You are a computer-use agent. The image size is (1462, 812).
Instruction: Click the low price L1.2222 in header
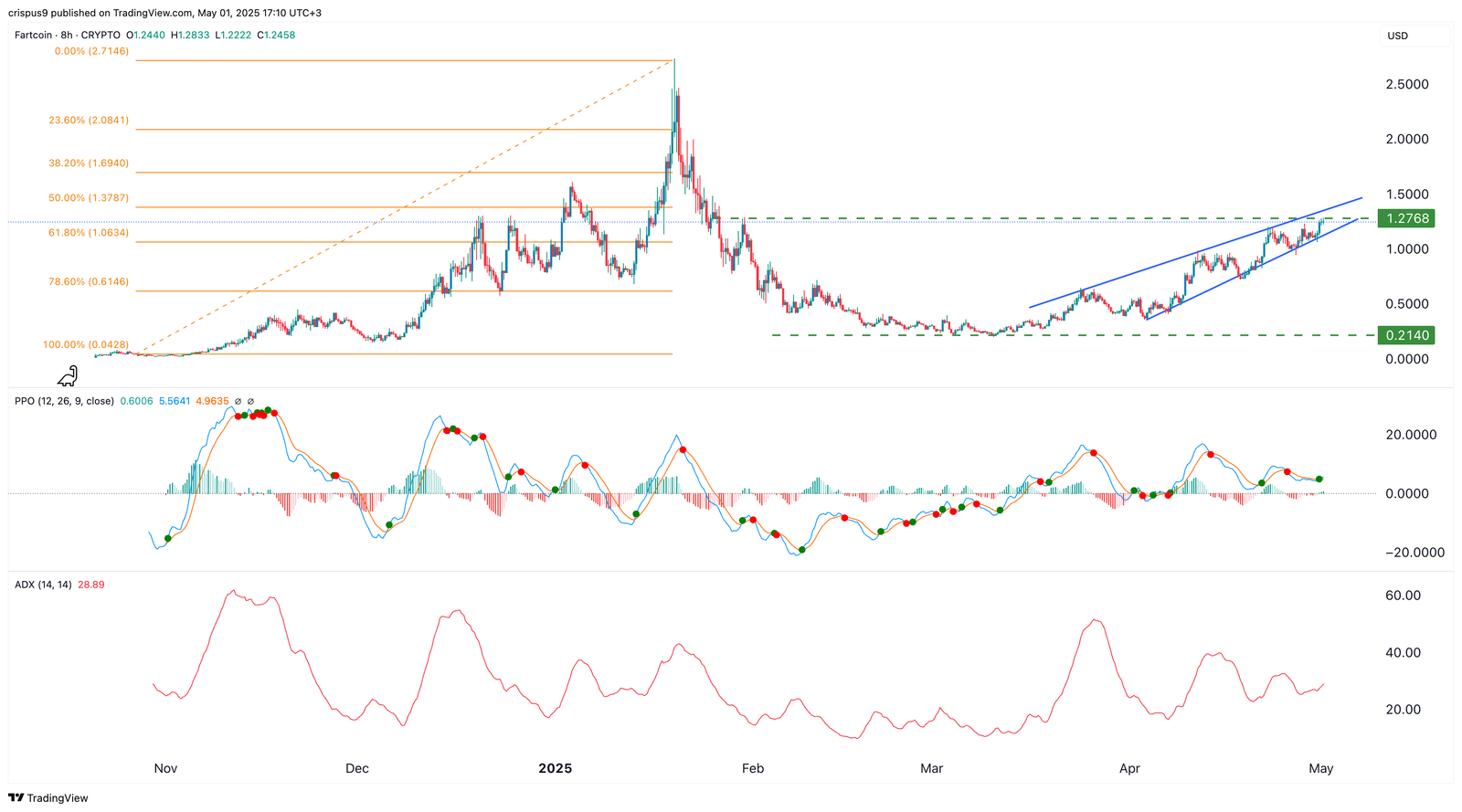(x=233, y=35)
